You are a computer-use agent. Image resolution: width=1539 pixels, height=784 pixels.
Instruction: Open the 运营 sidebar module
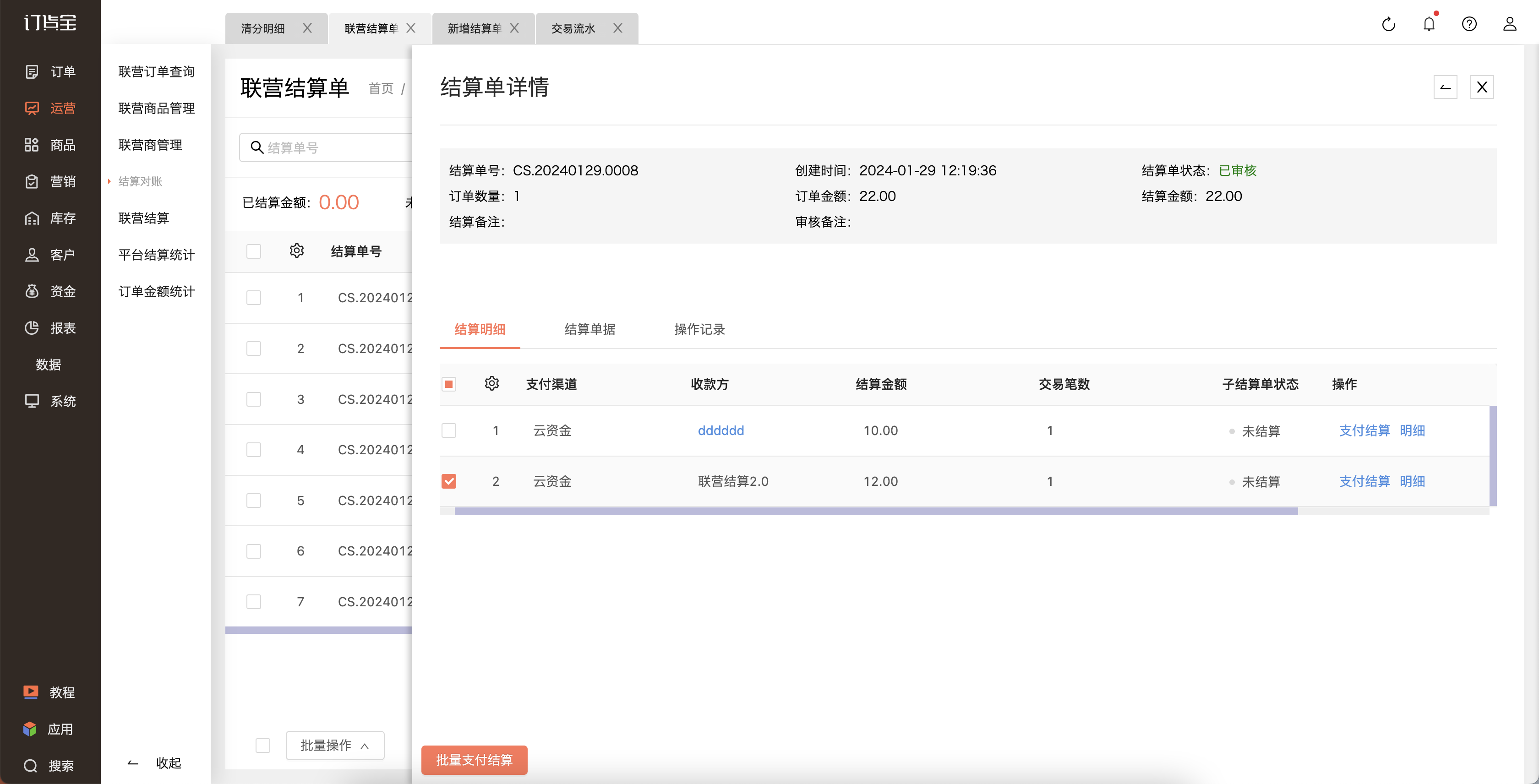click(50, 108)
